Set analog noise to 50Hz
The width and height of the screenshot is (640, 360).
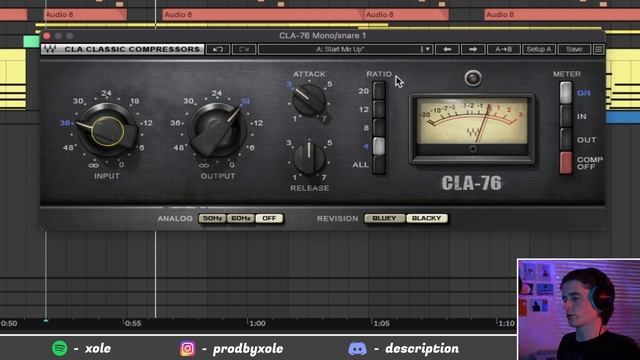point(212,218)
